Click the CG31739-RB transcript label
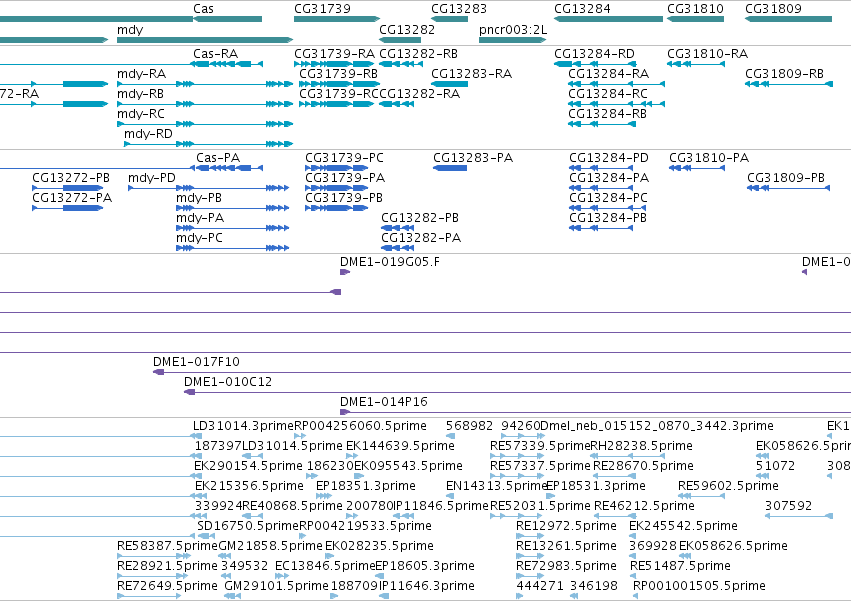Screen dimensions: 851x601 (x=339, y=74)
